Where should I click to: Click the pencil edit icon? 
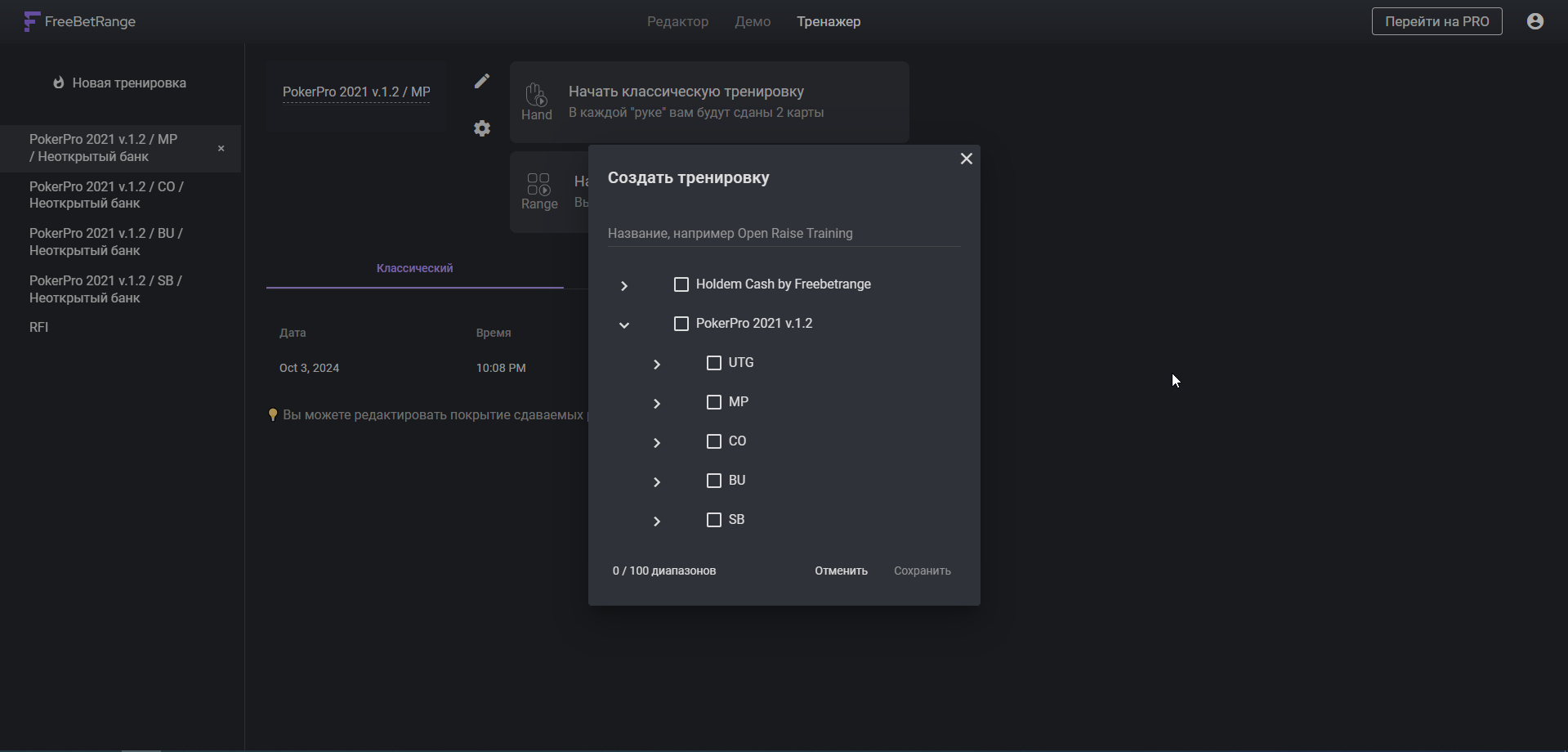click(482, 81)
